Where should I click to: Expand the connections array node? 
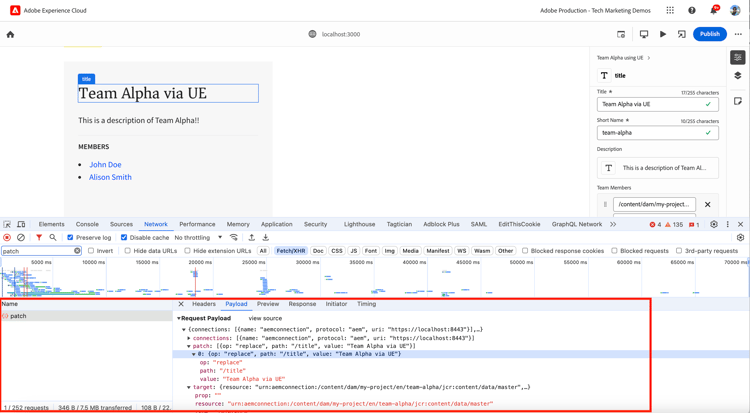(x=188, y=338)
